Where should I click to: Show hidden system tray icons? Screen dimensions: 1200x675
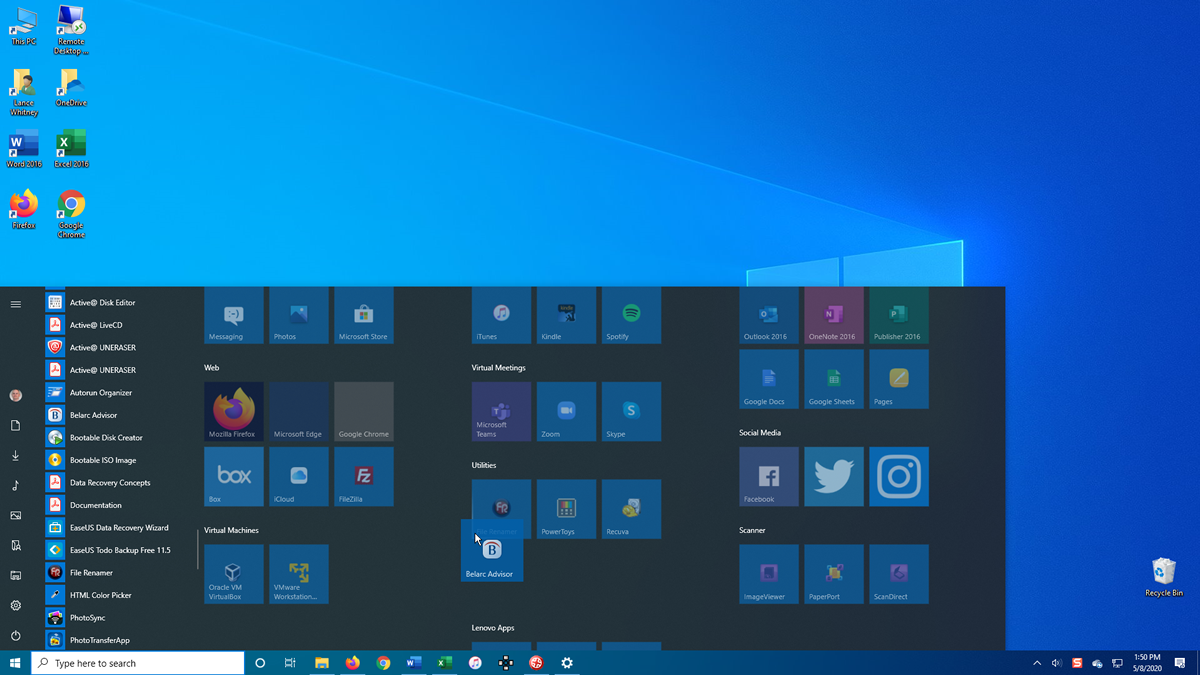(x=1037, y=663)
